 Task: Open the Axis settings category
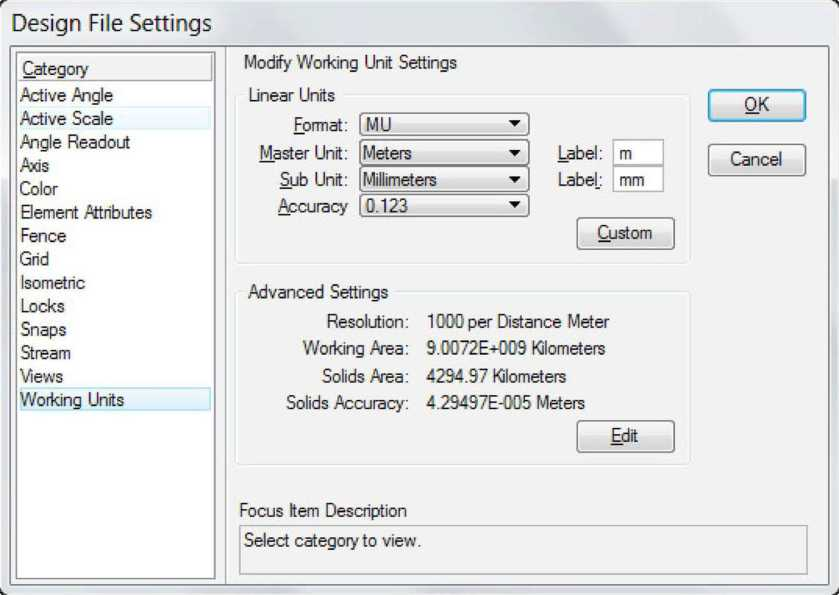(x=35, y=165)
